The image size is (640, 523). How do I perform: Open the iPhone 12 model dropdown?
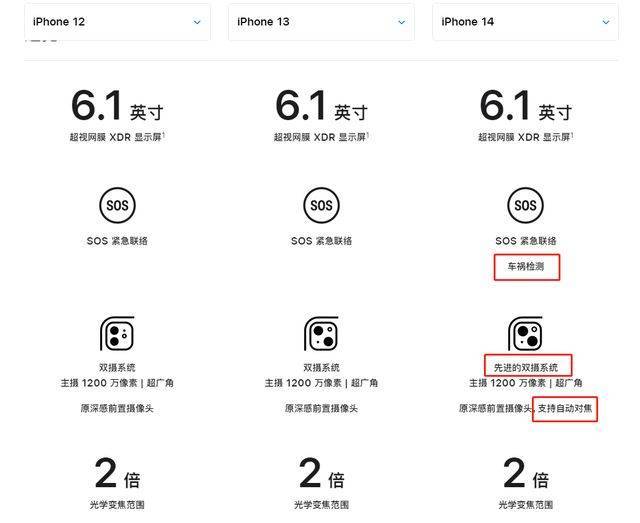pyautogui.click(x=117, y=22)
